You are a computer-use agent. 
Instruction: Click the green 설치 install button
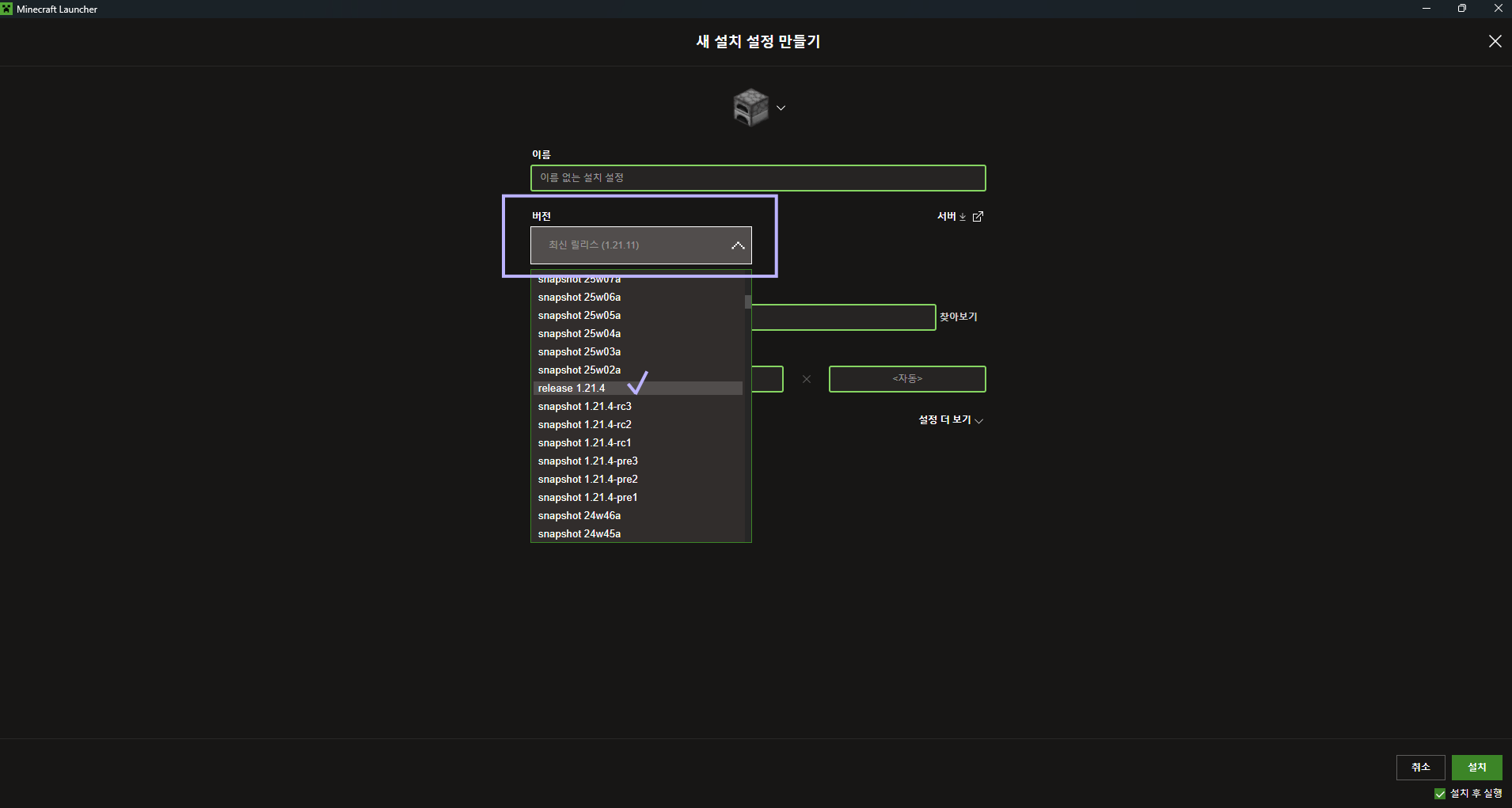click(1476, 768)
